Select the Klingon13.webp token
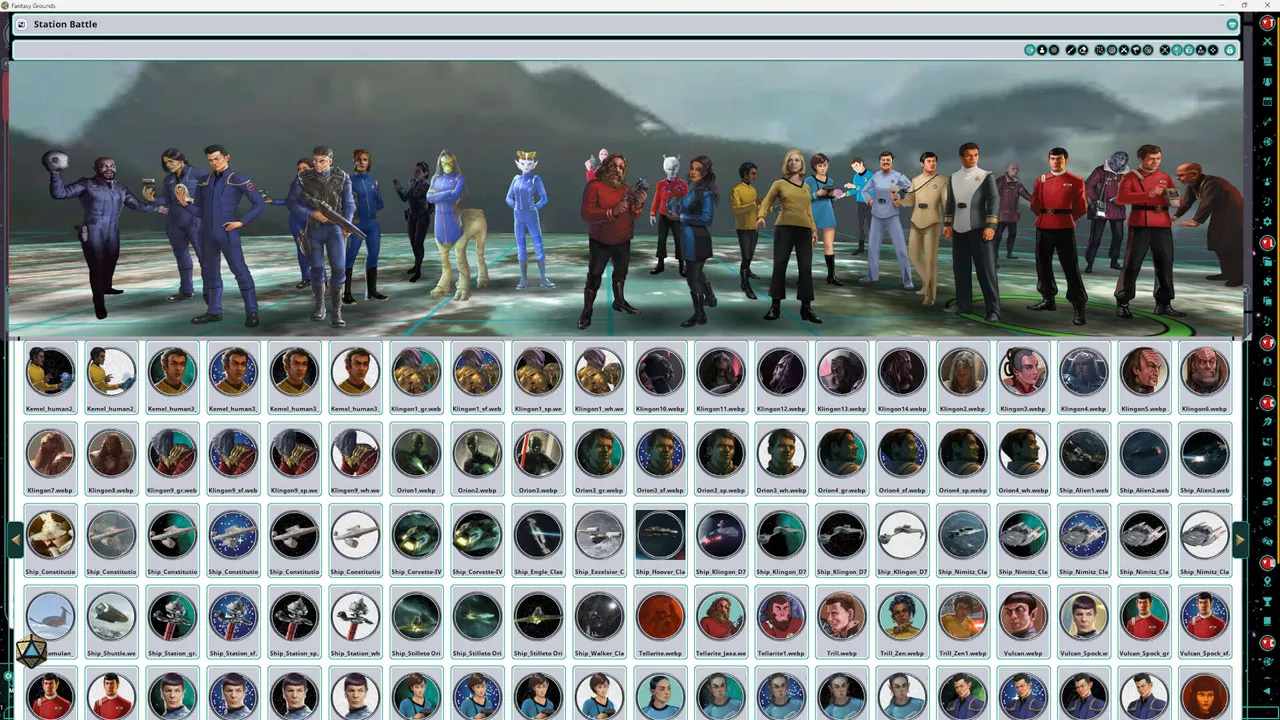 tap(841, 378)
